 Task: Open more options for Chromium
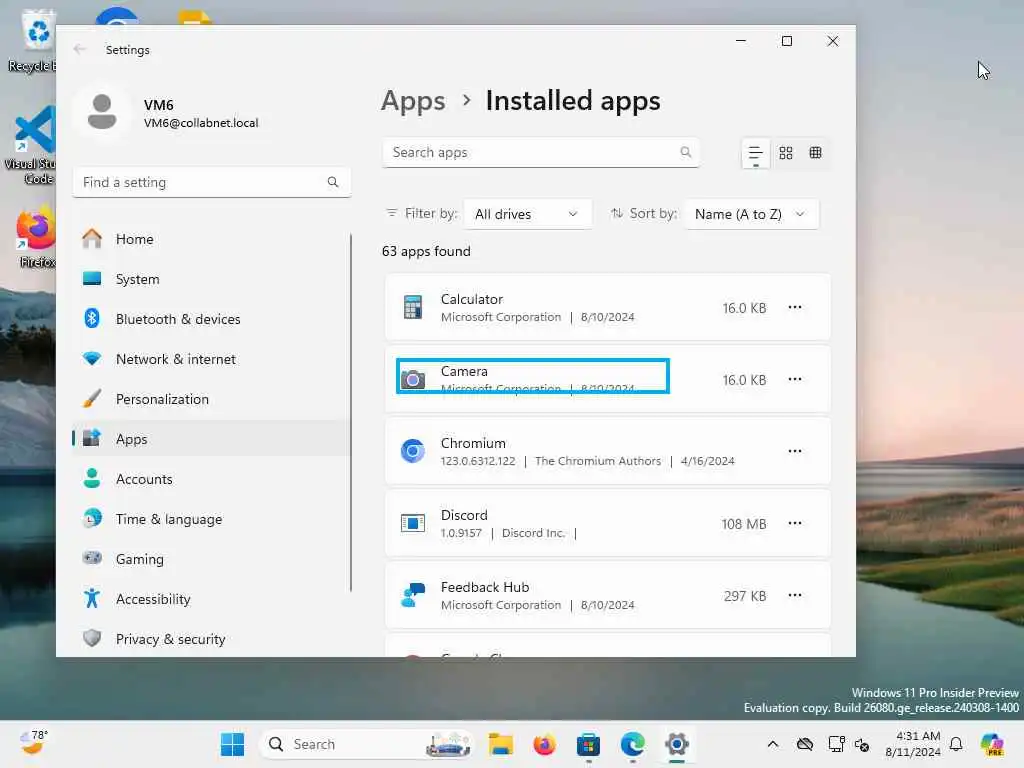pyautogui.click(x=795, y=451)
